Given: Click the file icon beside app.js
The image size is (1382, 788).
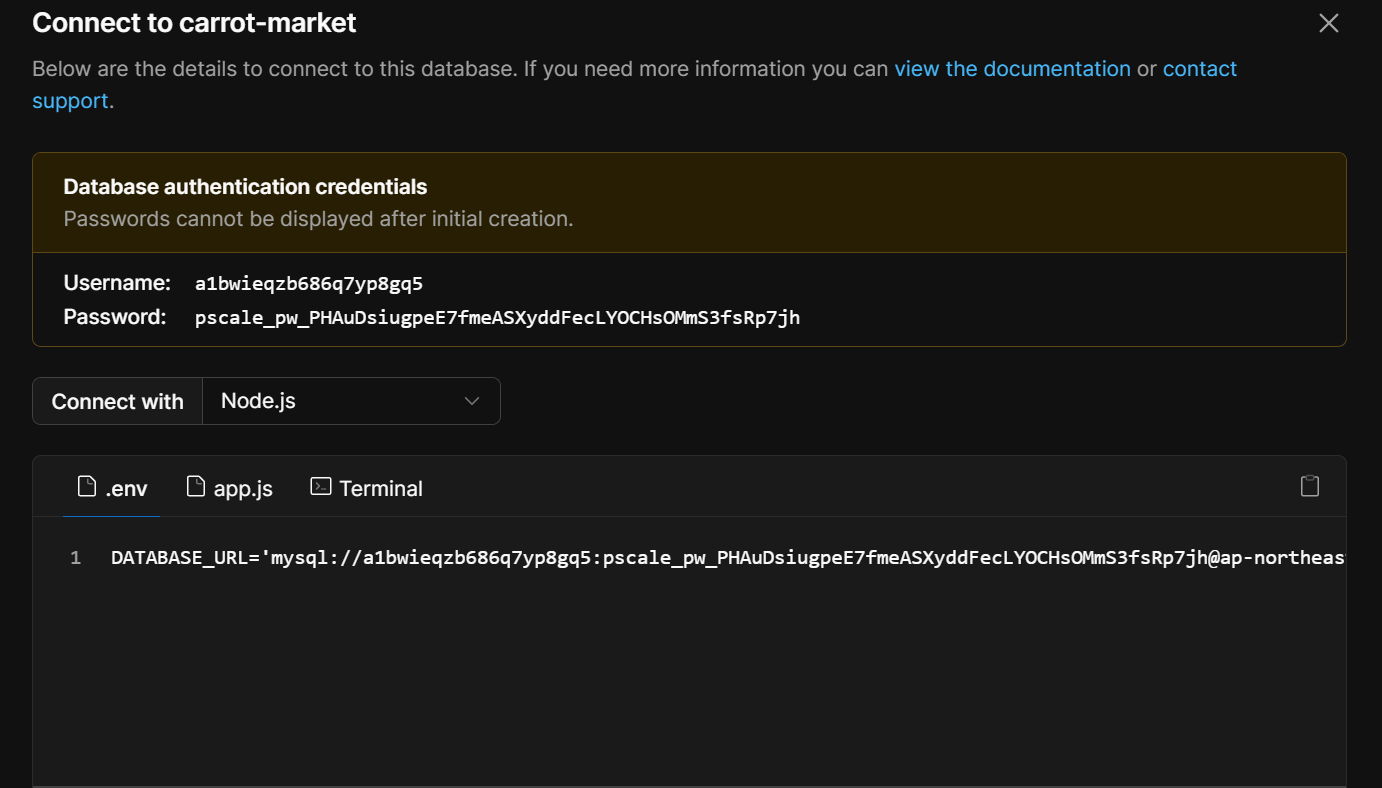Looking at the screenshot, I should pyautogui.click(x=196, y=487).
